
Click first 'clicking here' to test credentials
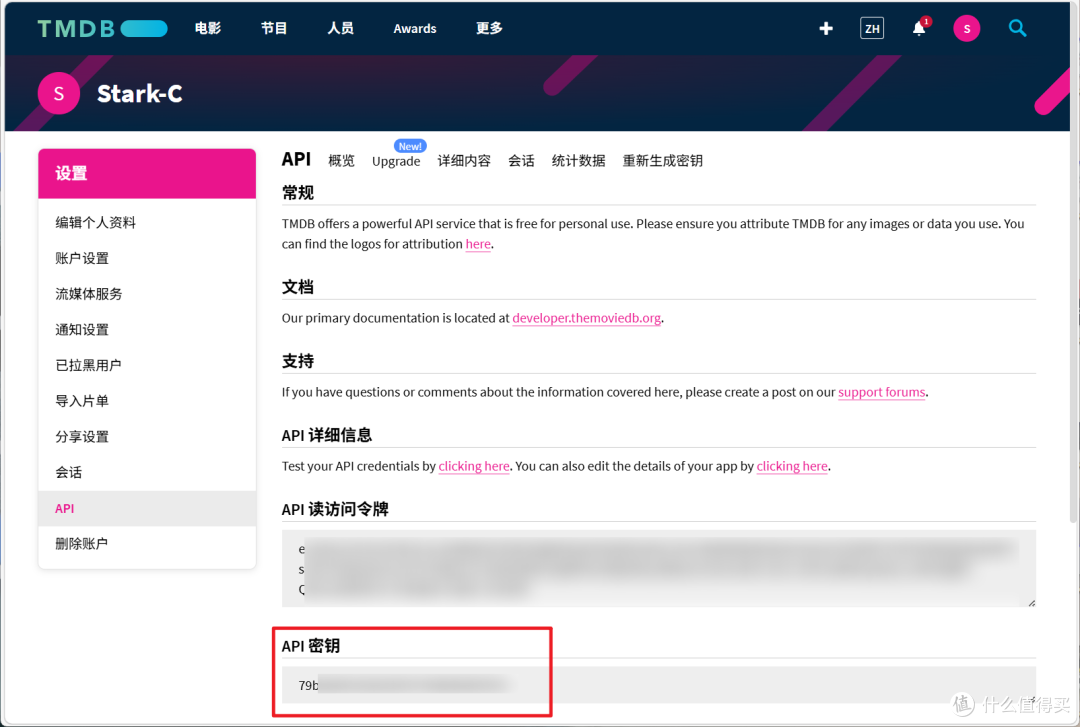pos(474,467)
